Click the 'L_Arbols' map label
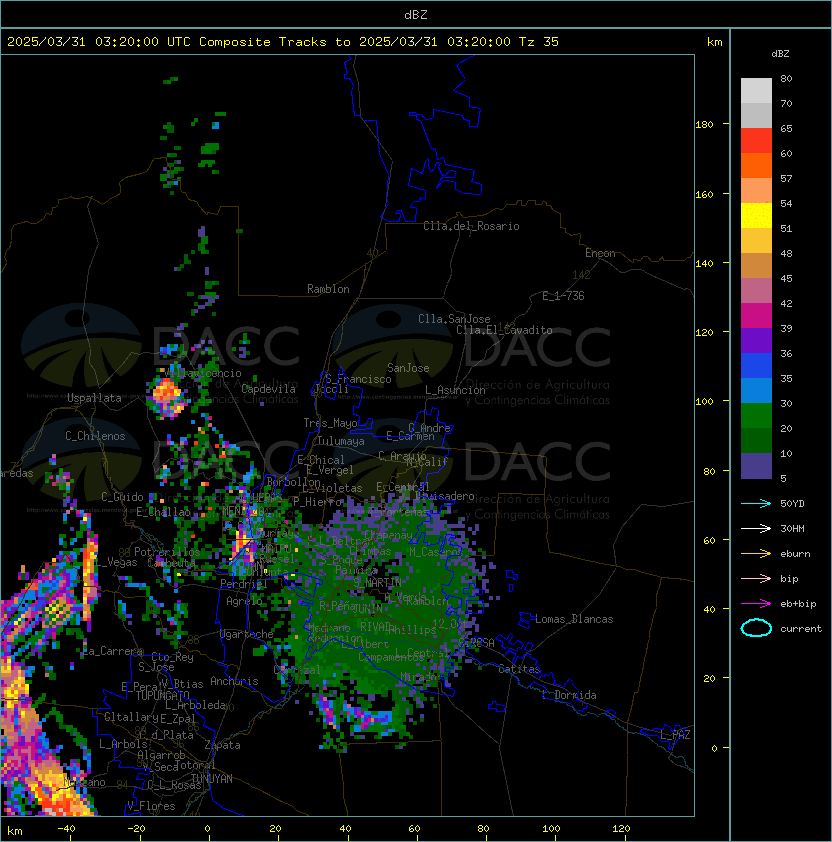This screenshot has height=842, width=832. pos(123,744)
